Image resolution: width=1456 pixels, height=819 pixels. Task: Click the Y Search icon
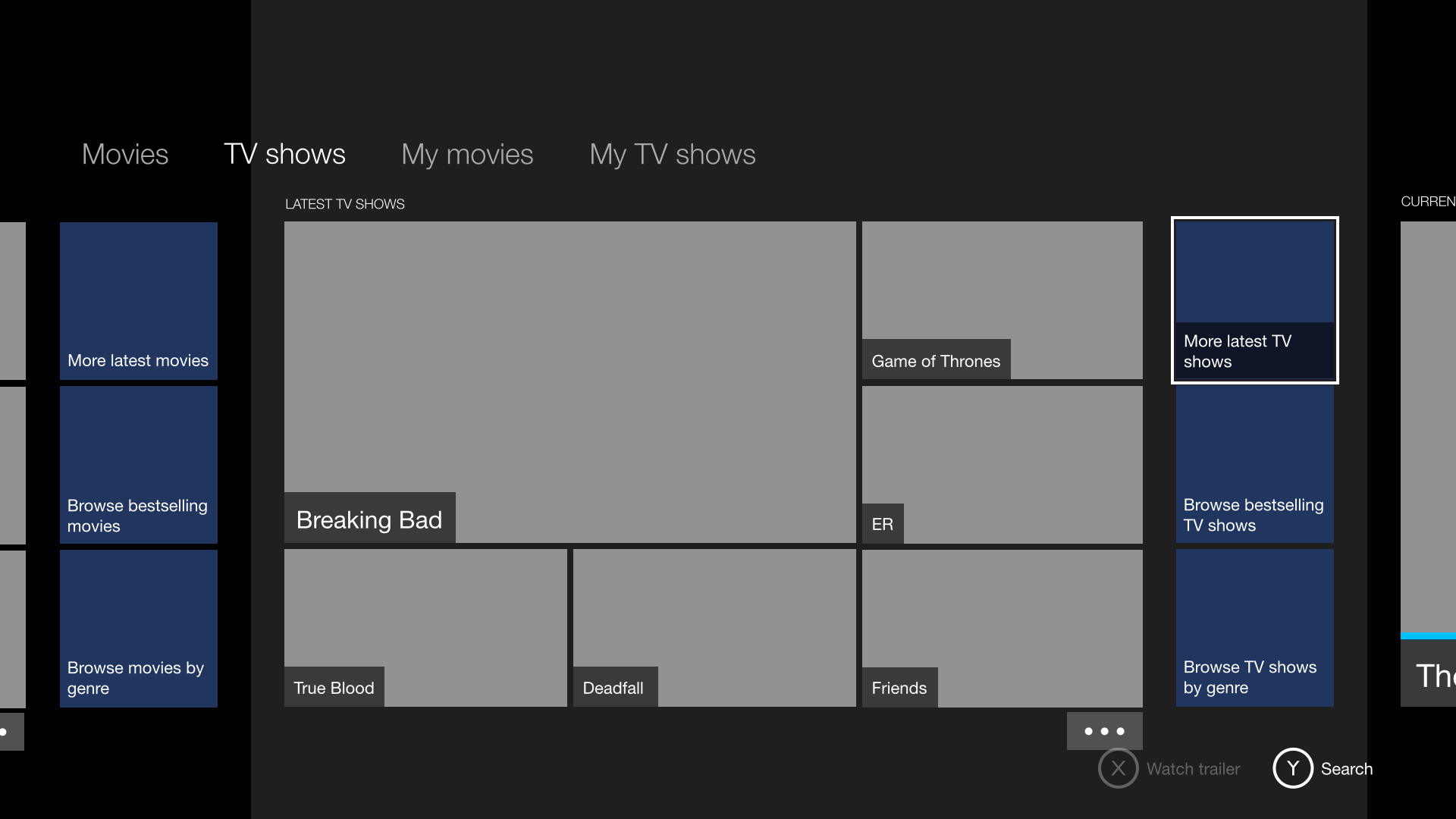click(x=1293, y=768)
